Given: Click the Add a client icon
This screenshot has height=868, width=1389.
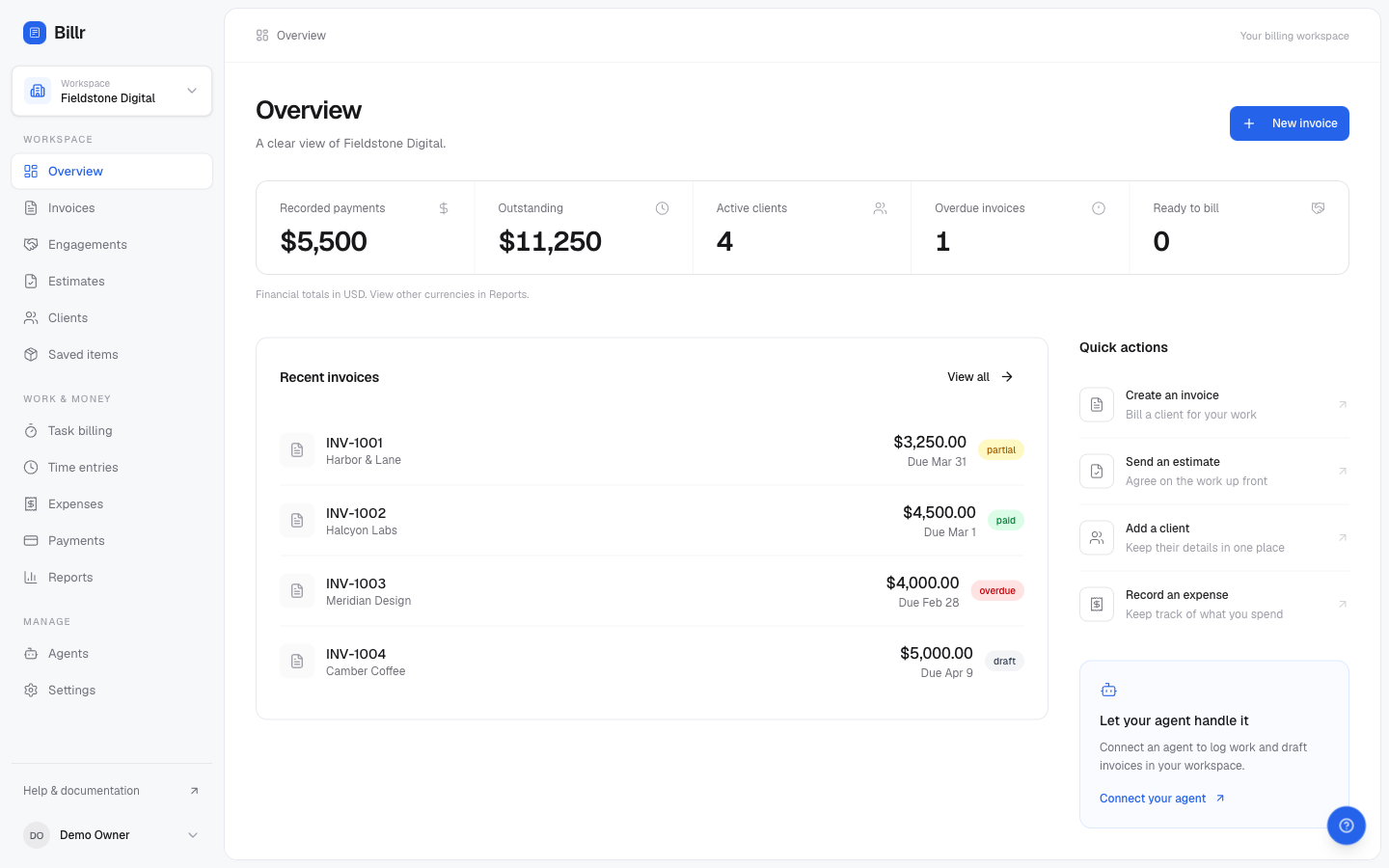Looking at the screenshot, I should pyautogui.click(x=1097, y=538).
